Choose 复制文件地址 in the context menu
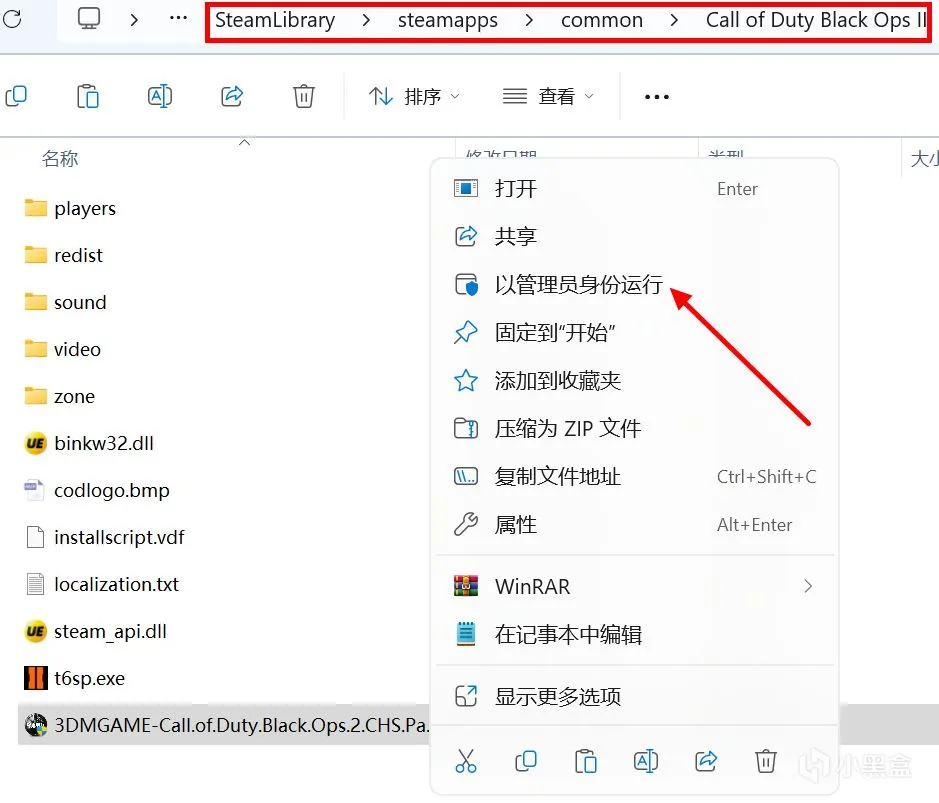The image size is (939, 803). (x=635, y=477)
